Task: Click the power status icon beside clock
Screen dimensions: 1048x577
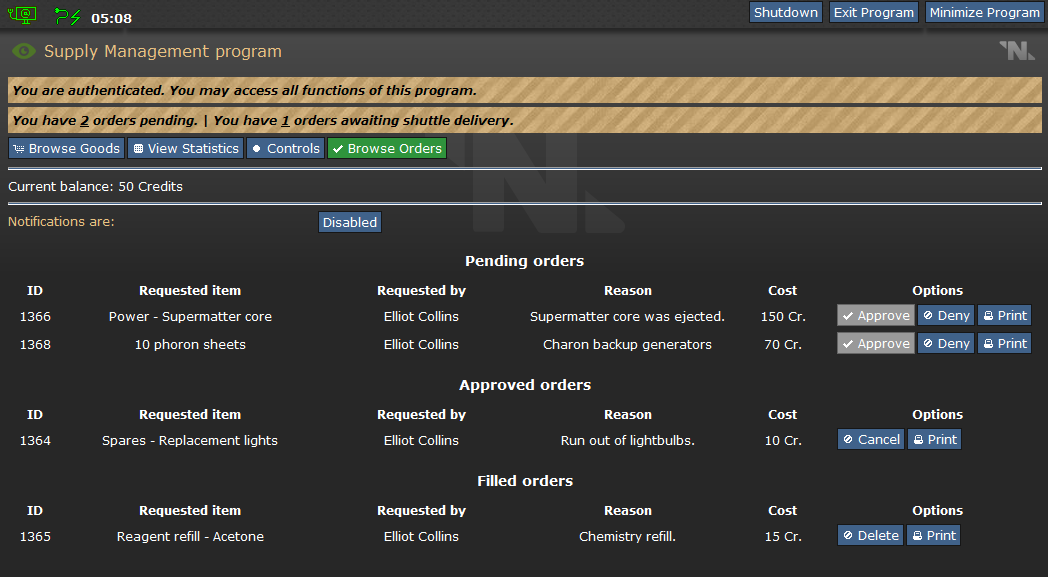Action: (68, 16)
